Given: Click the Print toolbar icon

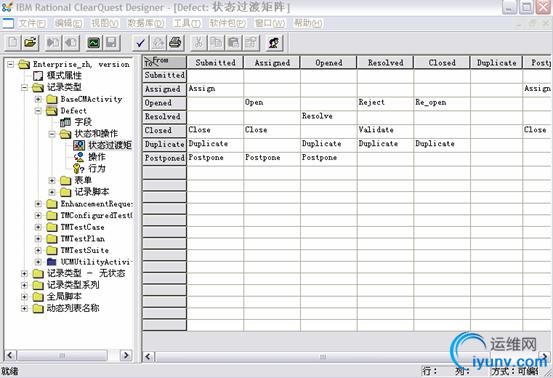Looking at the screenshot, I should tap(175, 43).
